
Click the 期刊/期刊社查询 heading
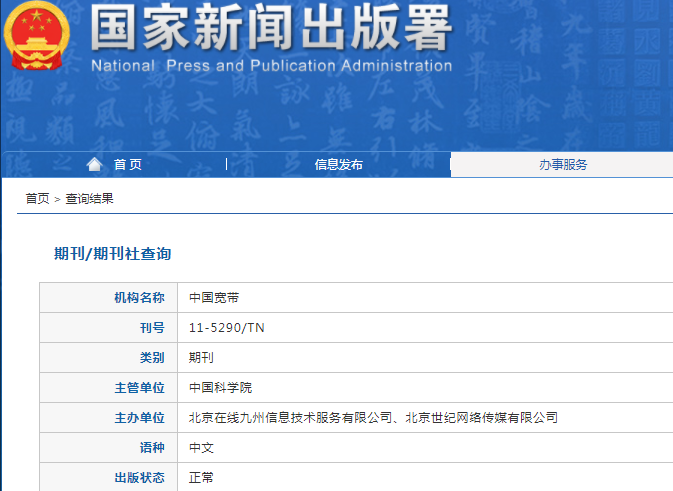pyautogui.click(x=112, y=254)
